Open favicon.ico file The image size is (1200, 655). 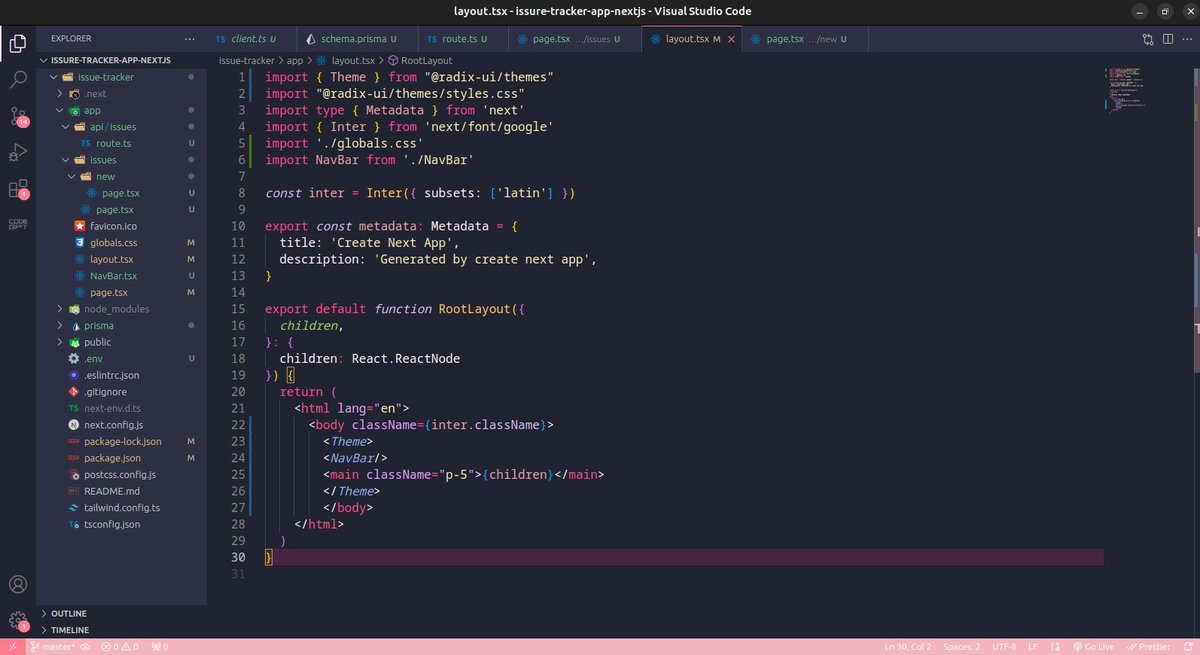120,226
